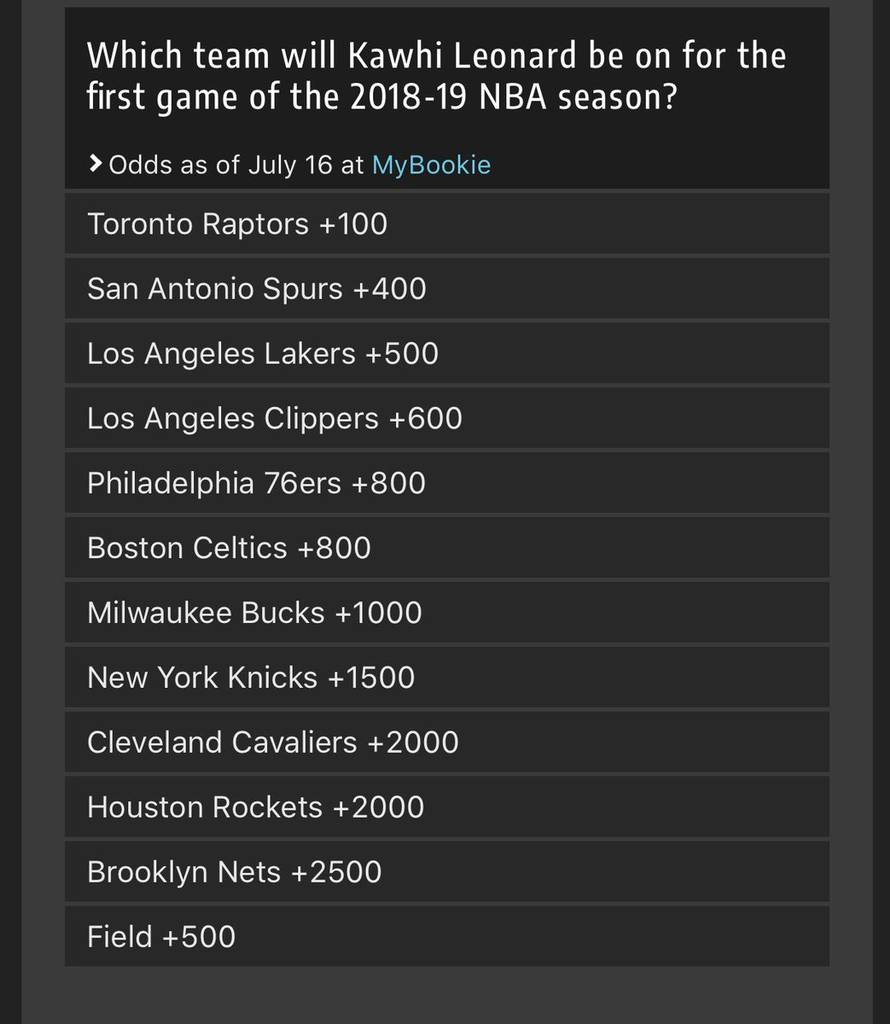Image resolution: width=890 pixels, height=1024 pixels.
Task: Click the Odds as of July 16 text
Action: point(235,165)
